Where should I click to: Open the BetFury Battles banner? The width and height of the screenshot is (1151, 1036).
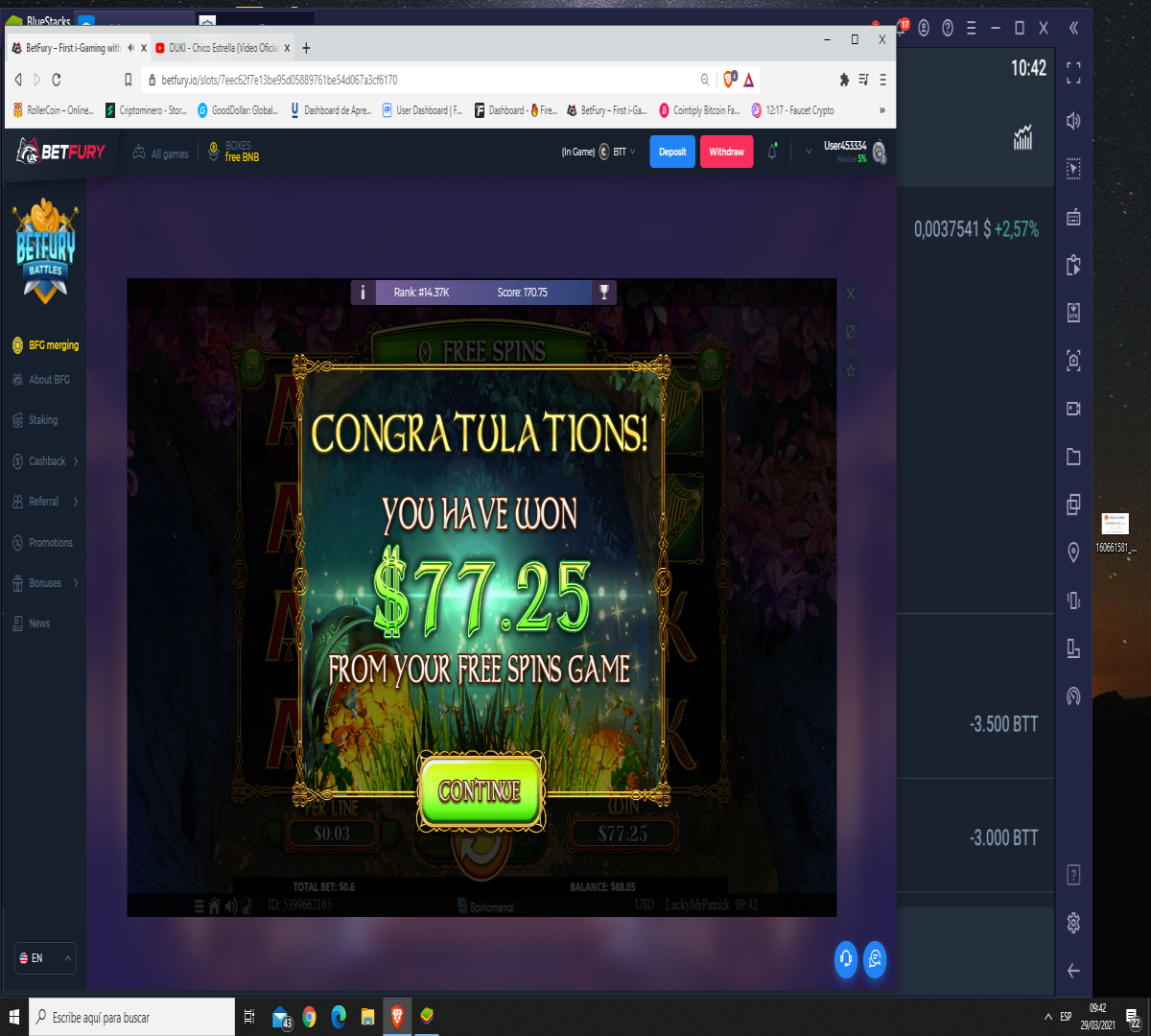45,251
